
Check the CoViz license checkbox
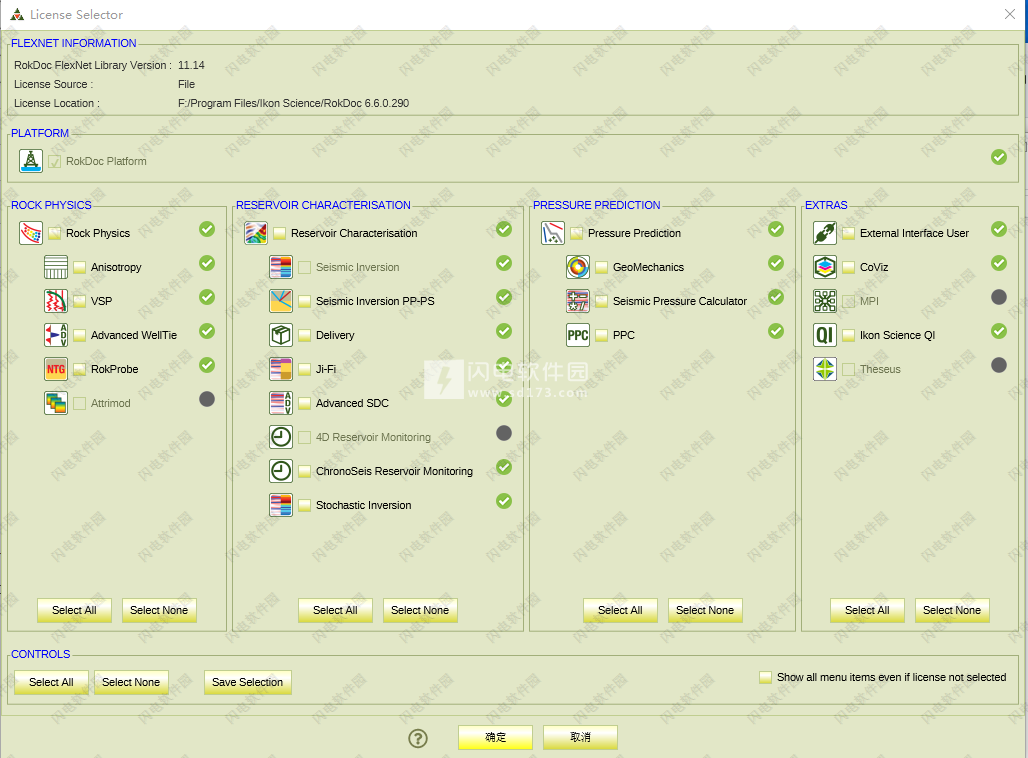(848, 268)
